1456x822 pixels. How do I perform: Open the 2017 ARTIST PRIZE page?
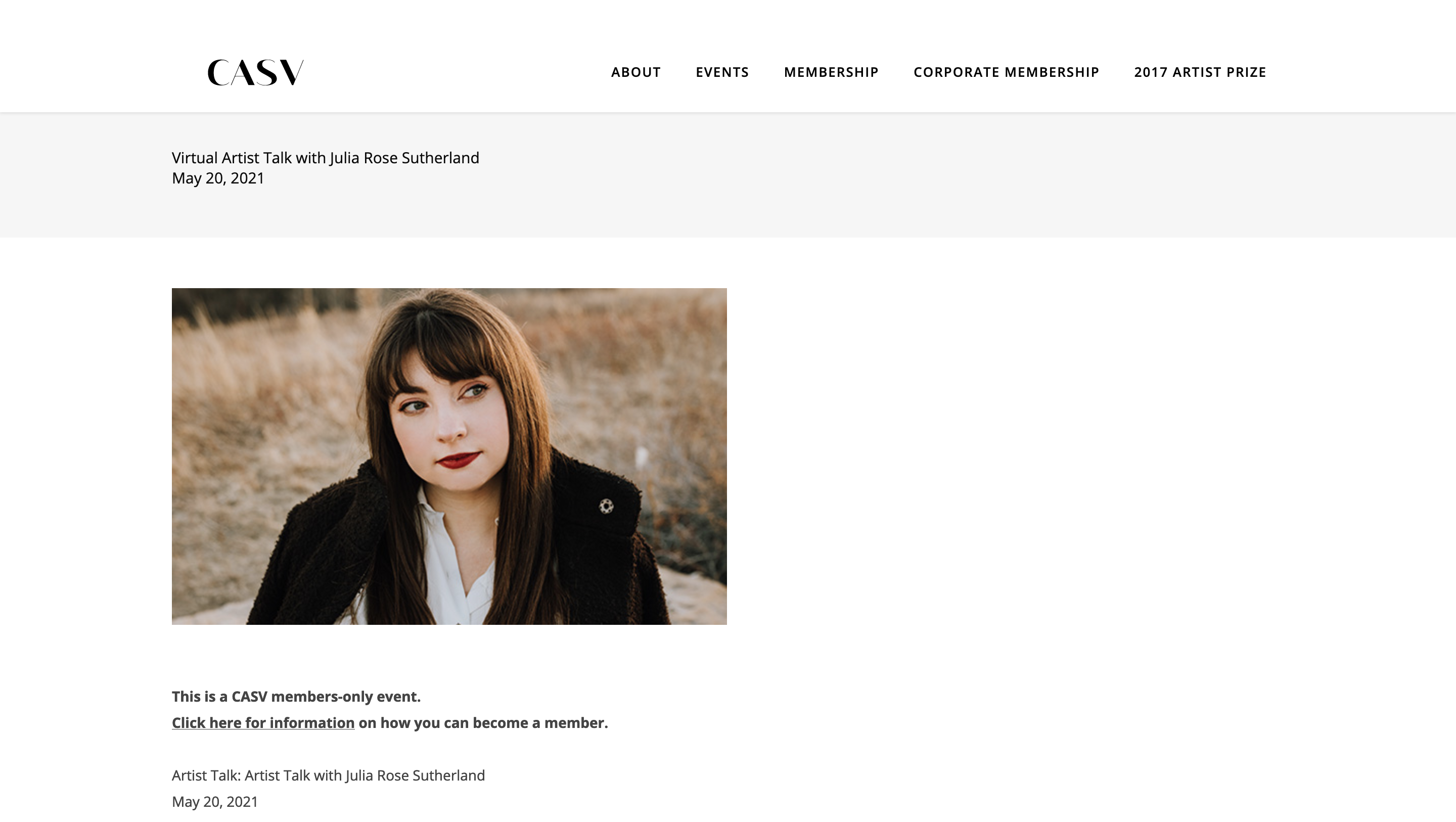click(x=1200, y=72)
